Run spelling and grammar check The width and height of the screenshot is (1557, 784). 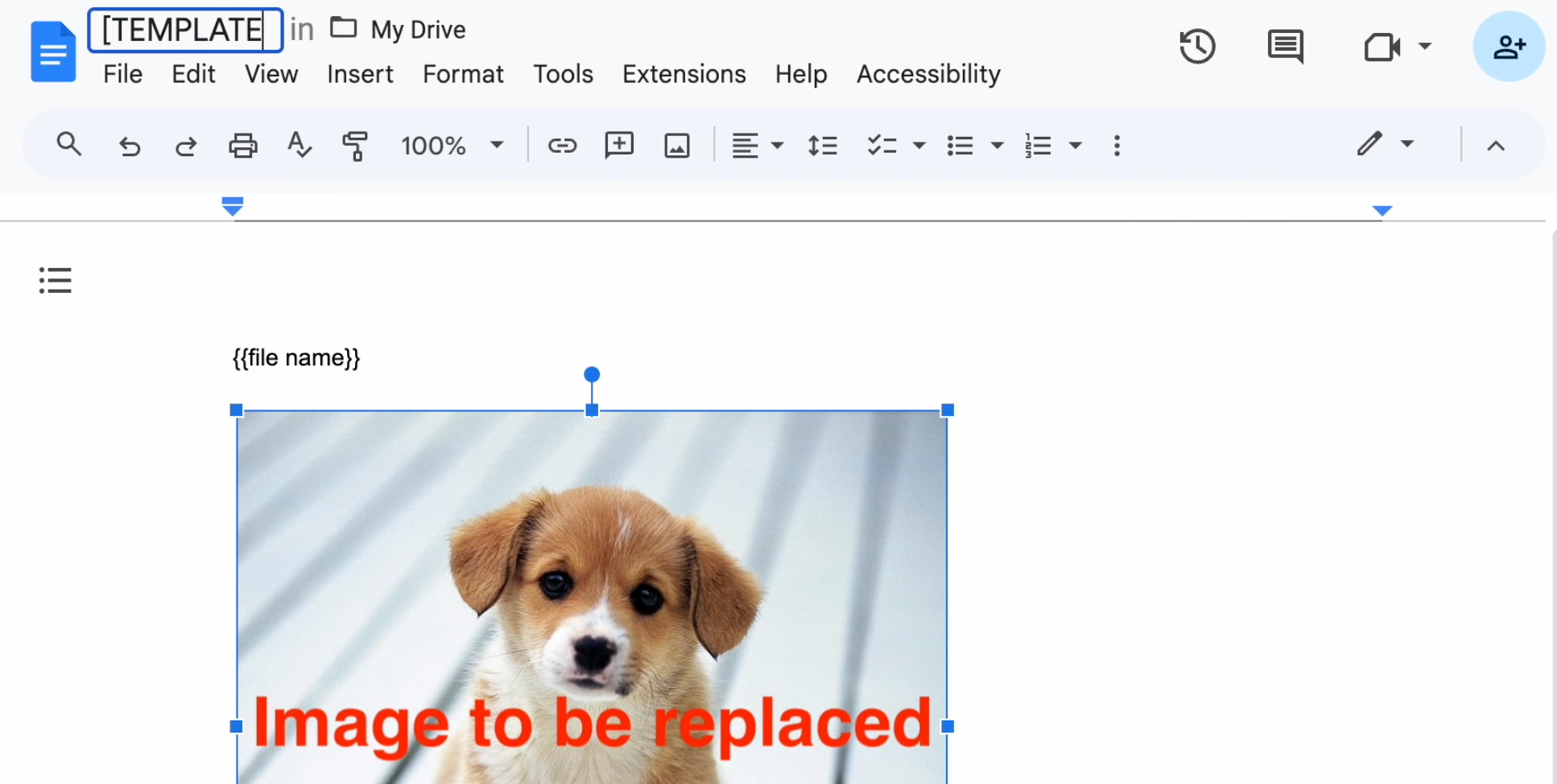299,146
